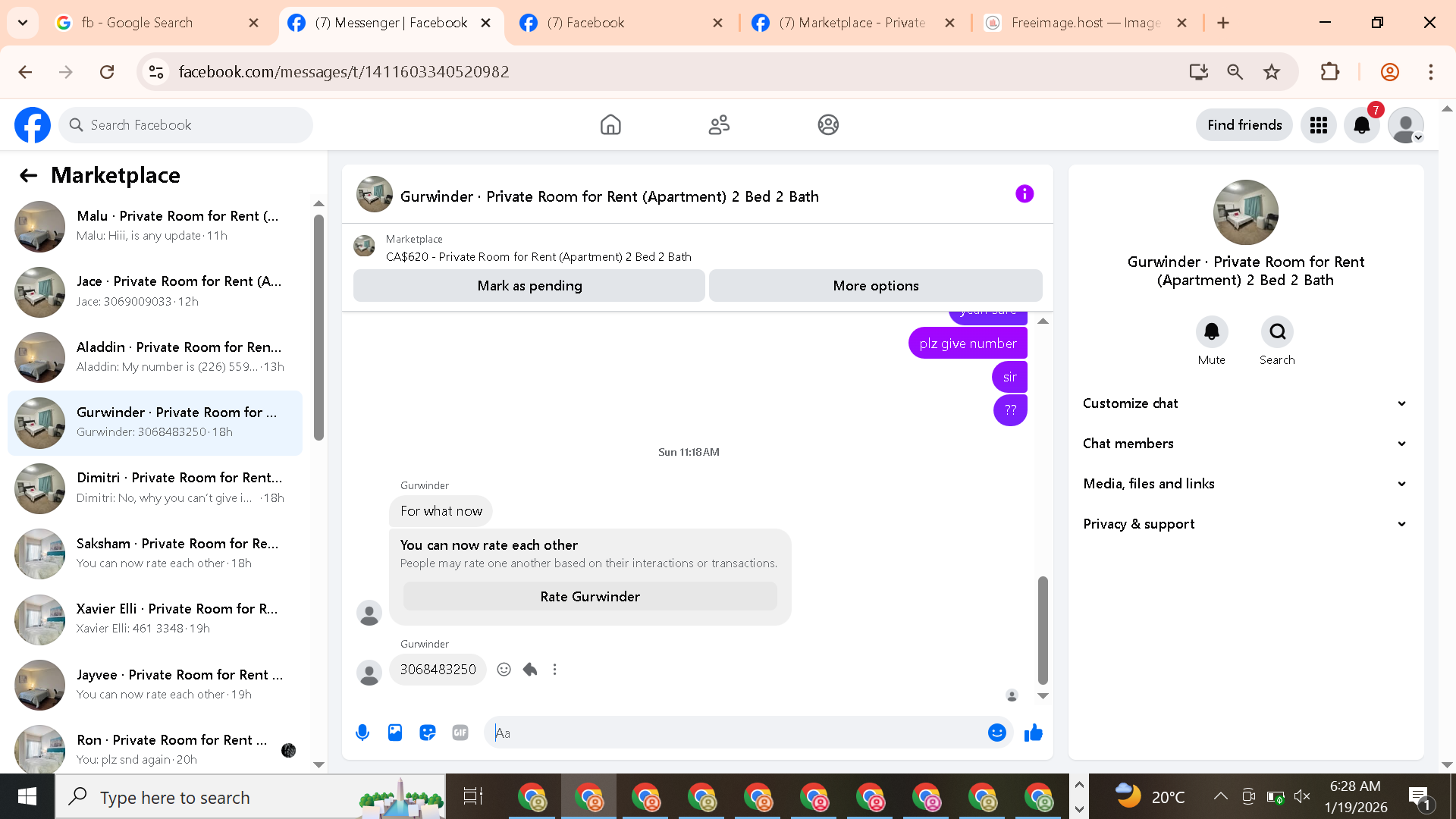The height and width of the screenshot is (819, 1456).
Task: Expand Chat members section
Action: point(1245,444)
